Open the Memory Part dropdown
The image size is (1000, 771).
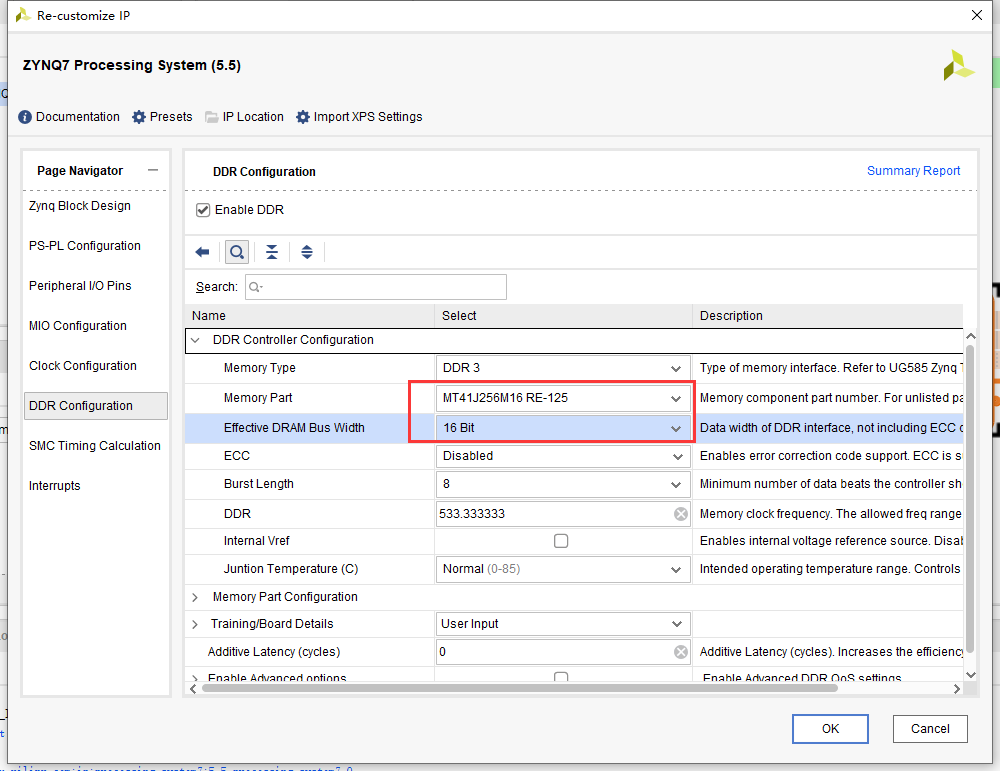563,398
